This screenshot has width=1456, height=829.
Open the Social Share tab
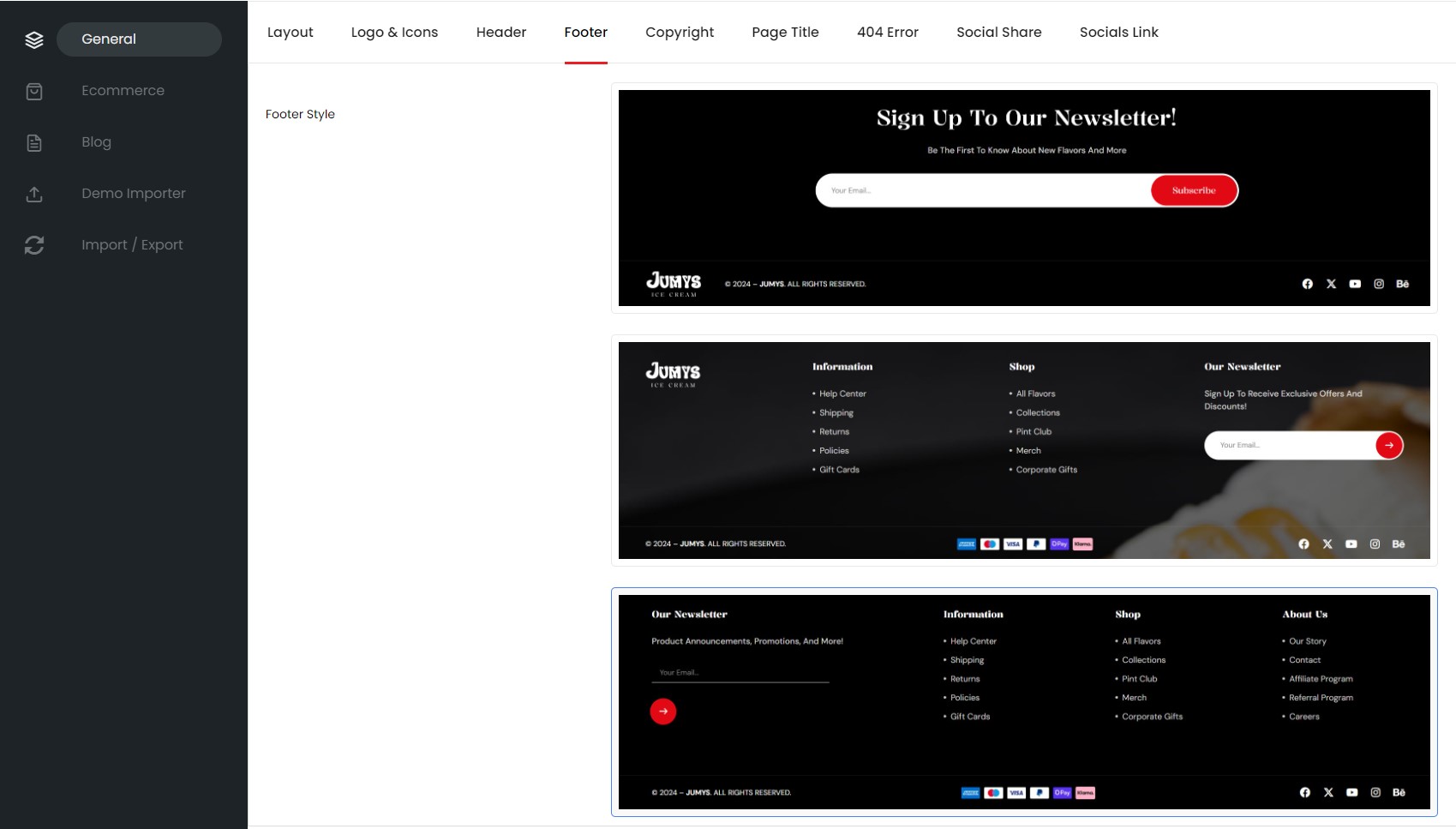(998, 33)
